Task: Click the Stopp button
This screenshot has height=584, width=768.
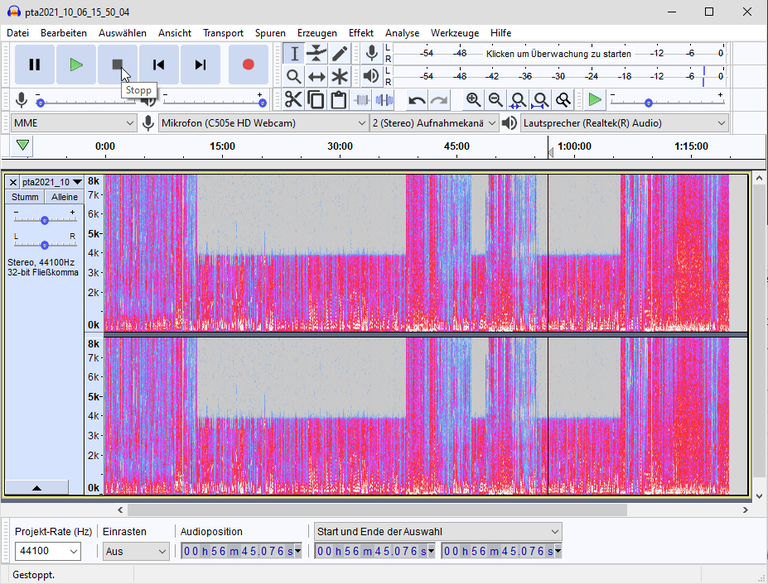Action: click(x=118, y=64)
